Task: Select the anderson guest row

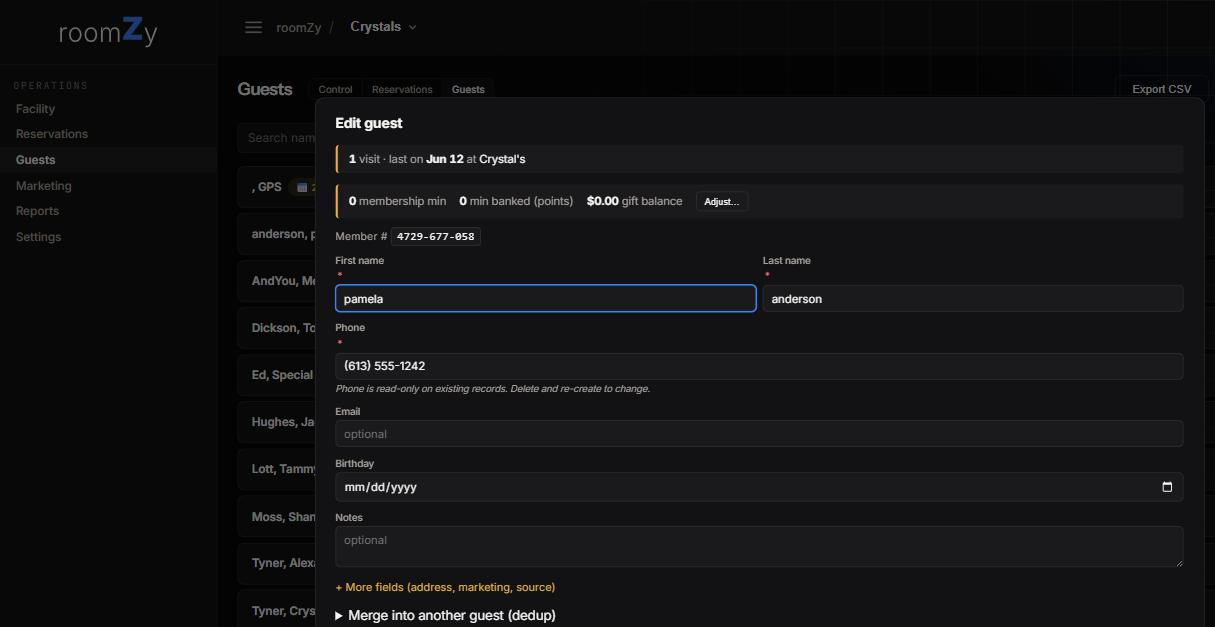Action: 277,234
